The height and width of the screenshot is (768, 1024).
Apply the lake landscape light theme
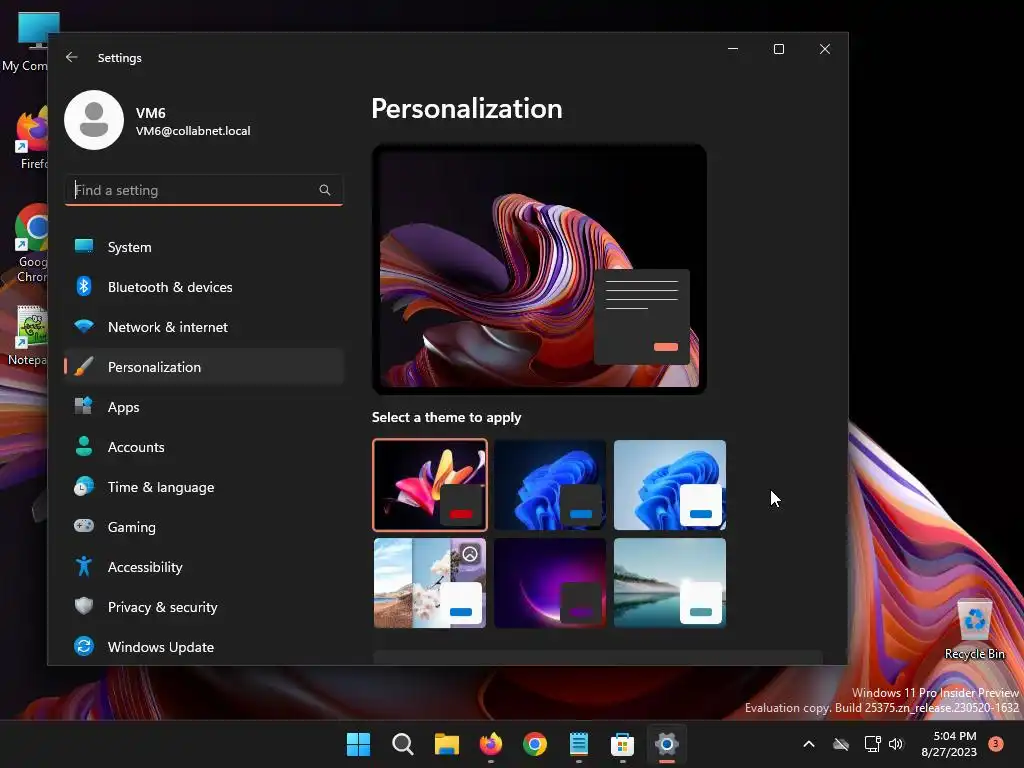pyautogui.click(x=670, y=583)
